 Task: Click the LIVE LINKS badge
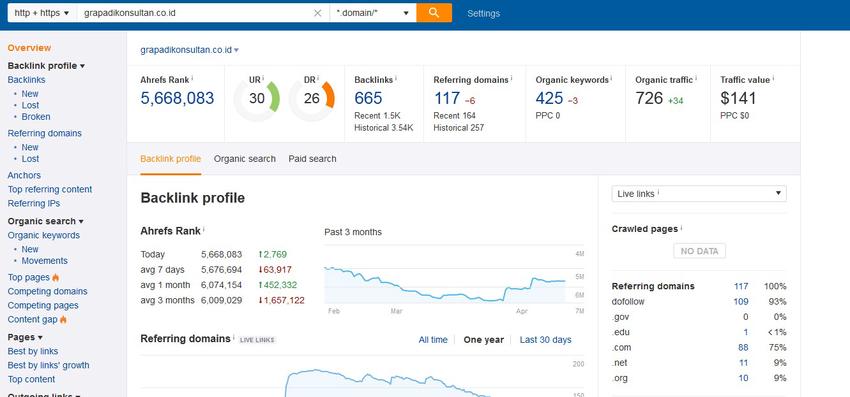(x=257, y=340)
